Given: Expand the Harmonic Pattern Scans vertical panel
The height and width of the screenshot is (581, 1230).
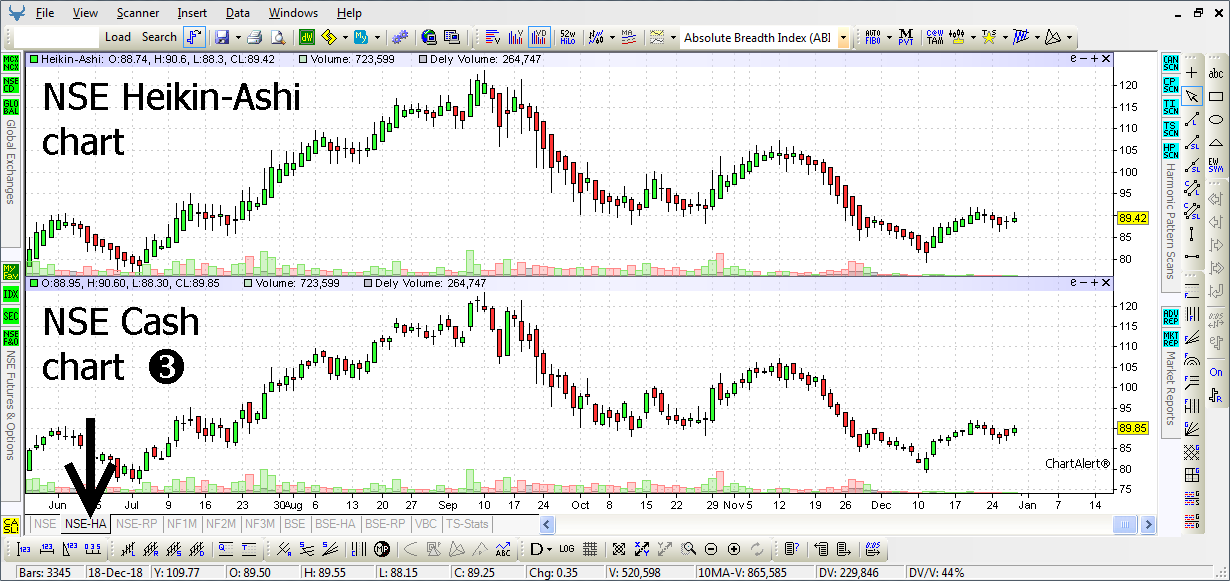Looking at the screenshot, I should [1170, 220].
